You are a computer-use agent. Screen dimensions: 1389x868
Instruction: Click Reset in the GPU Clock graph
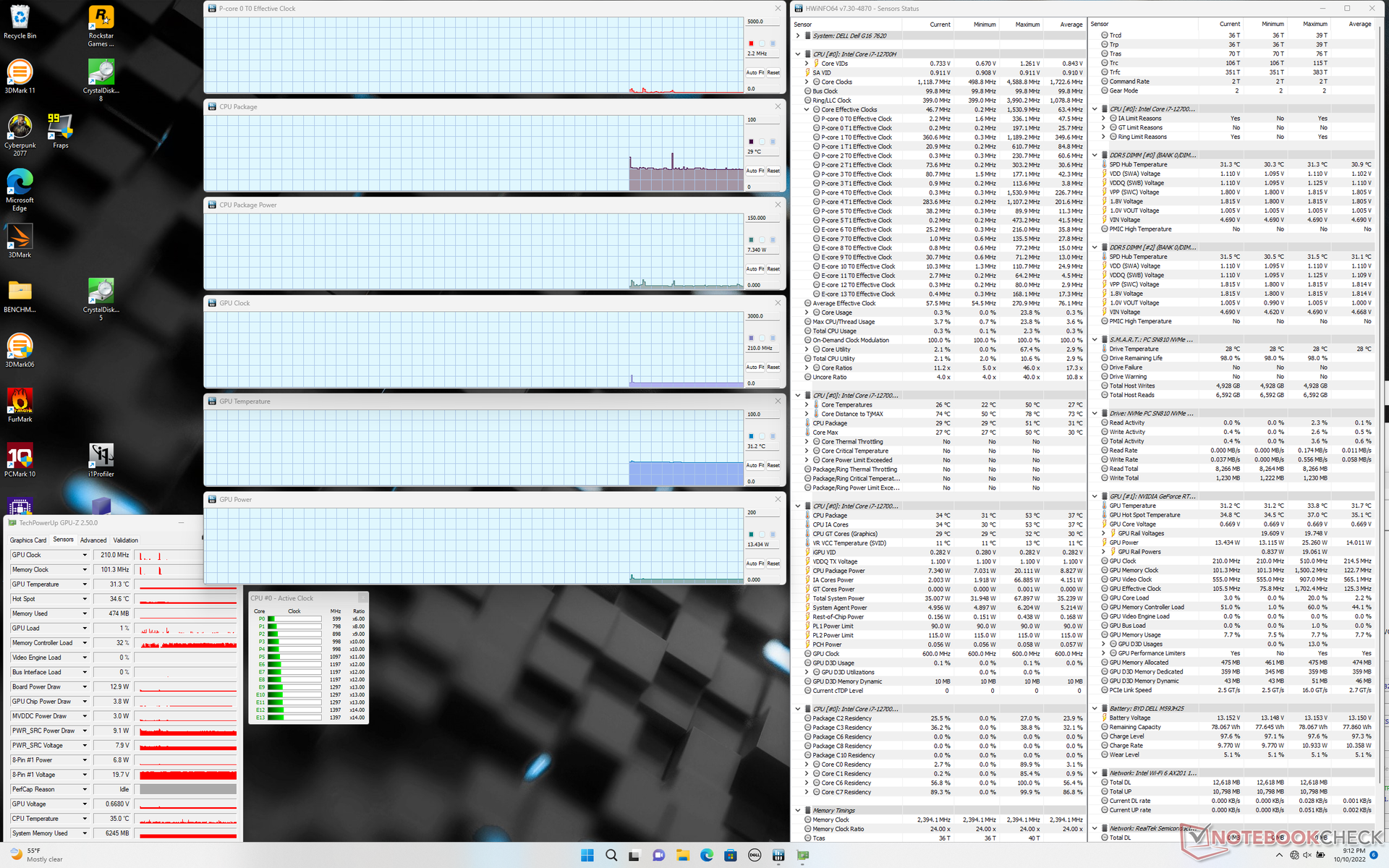pyautogui.click(x=773, y=367)
